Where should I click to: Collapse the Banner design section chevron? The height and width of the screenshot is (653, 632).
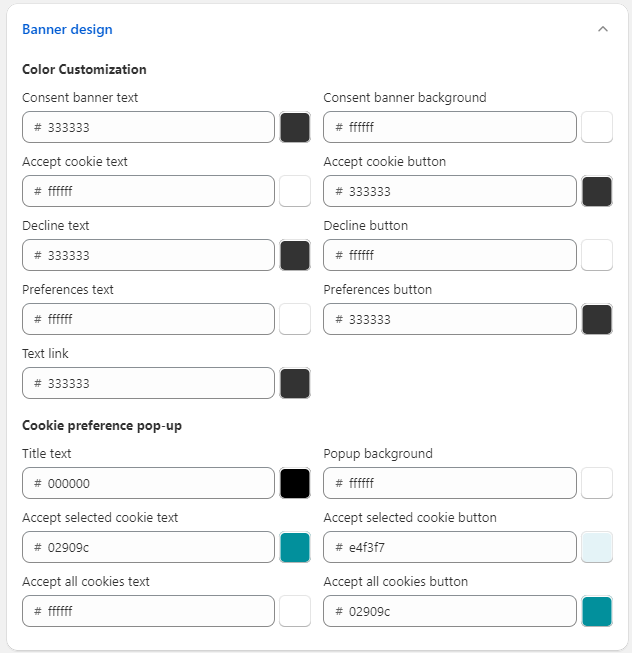tap(602, 29)
